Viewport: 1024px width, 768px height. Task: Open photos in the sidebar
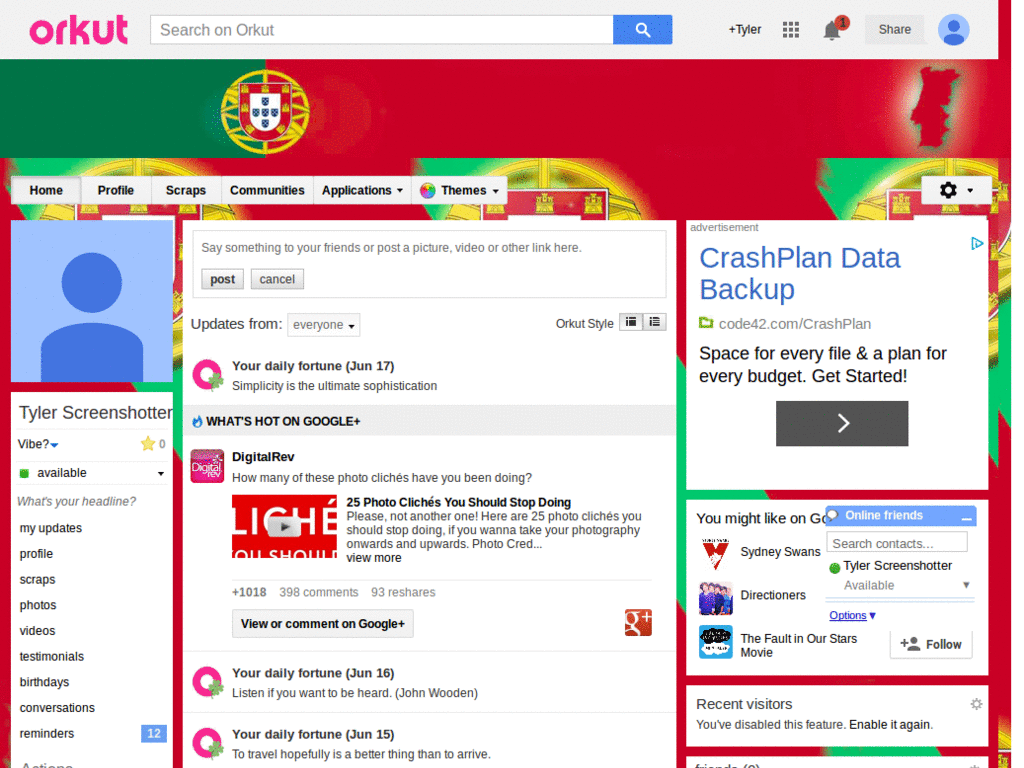(38, 605)
